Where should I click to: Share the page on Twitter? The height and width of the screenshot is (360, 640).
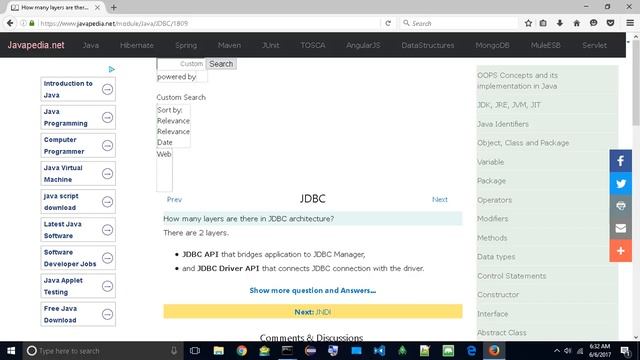[x=620, y=183]
